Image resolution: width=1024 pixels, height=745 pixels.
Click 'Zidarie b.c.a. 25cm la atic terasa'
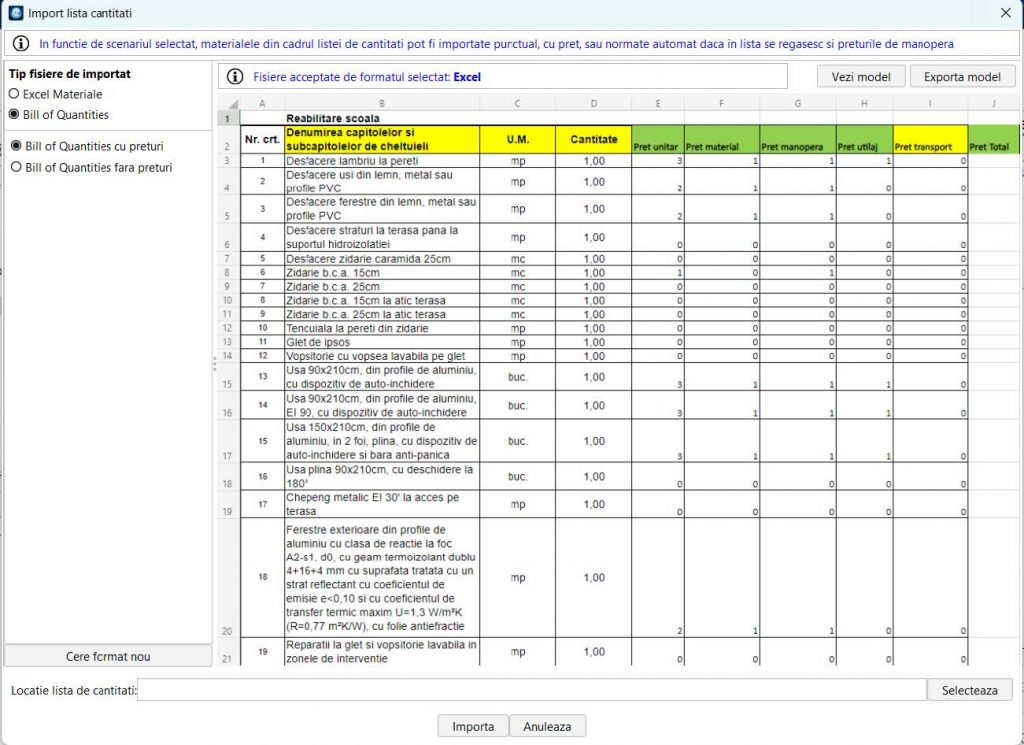point(382,314)
